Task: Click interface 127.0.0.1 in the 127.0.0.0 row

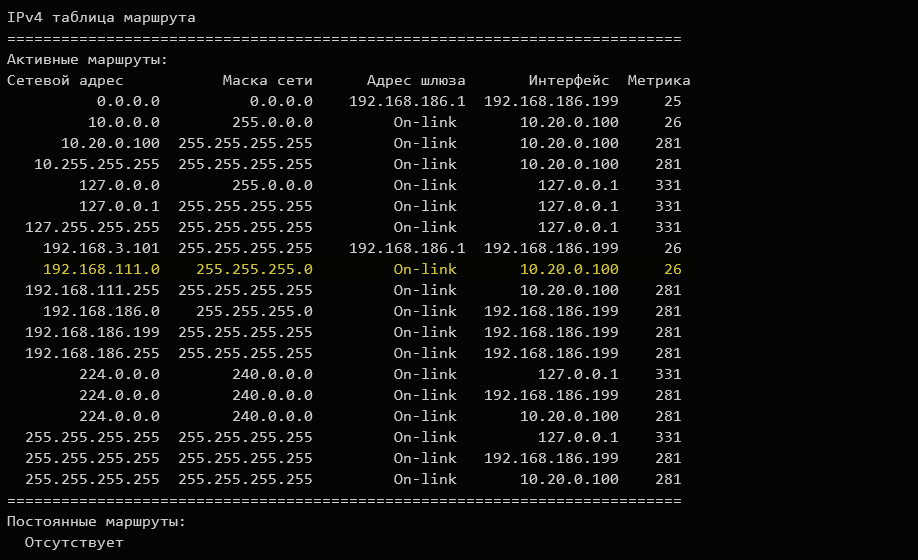Action: tap(578, 185)
